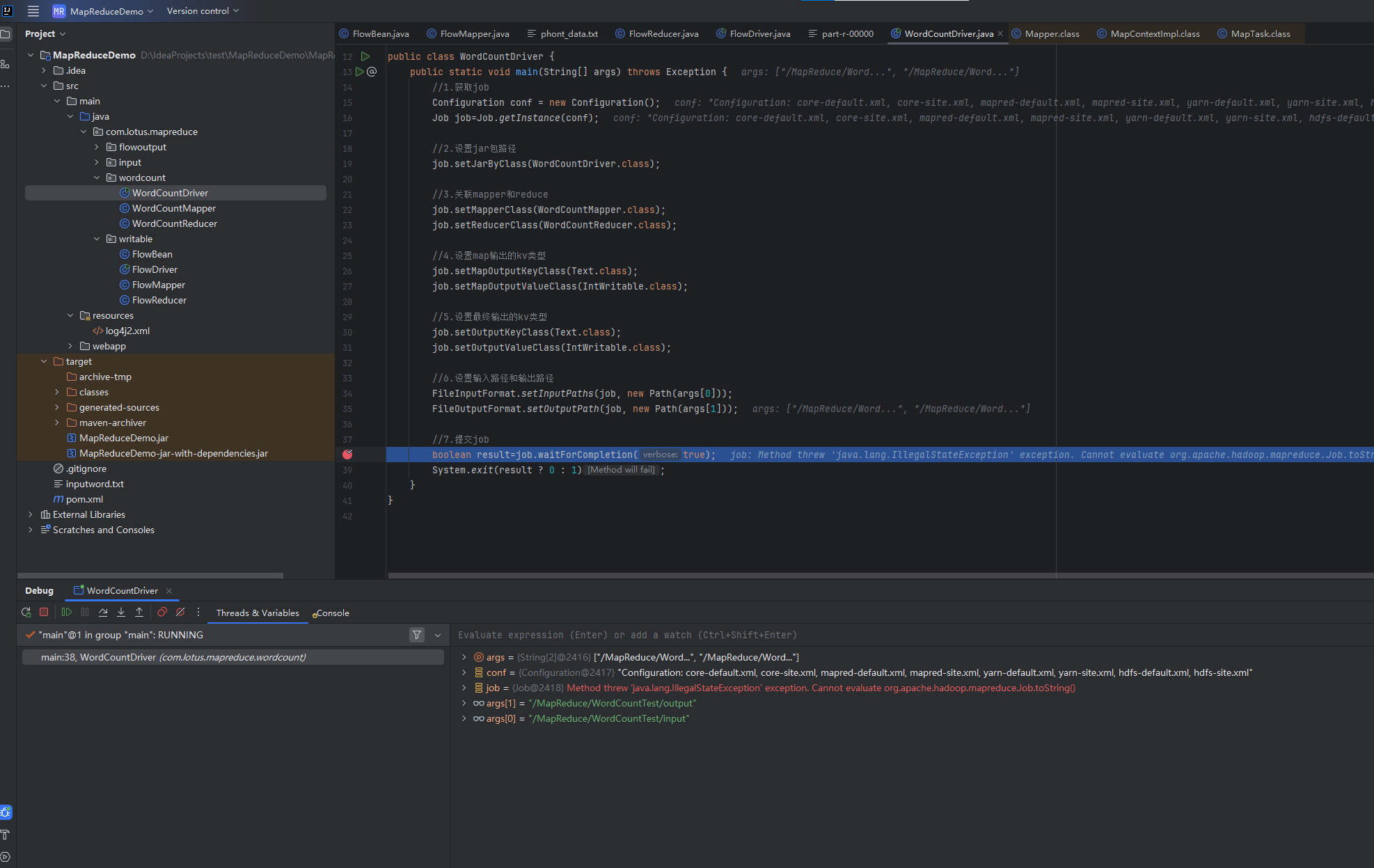Switch to the Console tab
The image size is (1374, 868).
pos(332,613)
